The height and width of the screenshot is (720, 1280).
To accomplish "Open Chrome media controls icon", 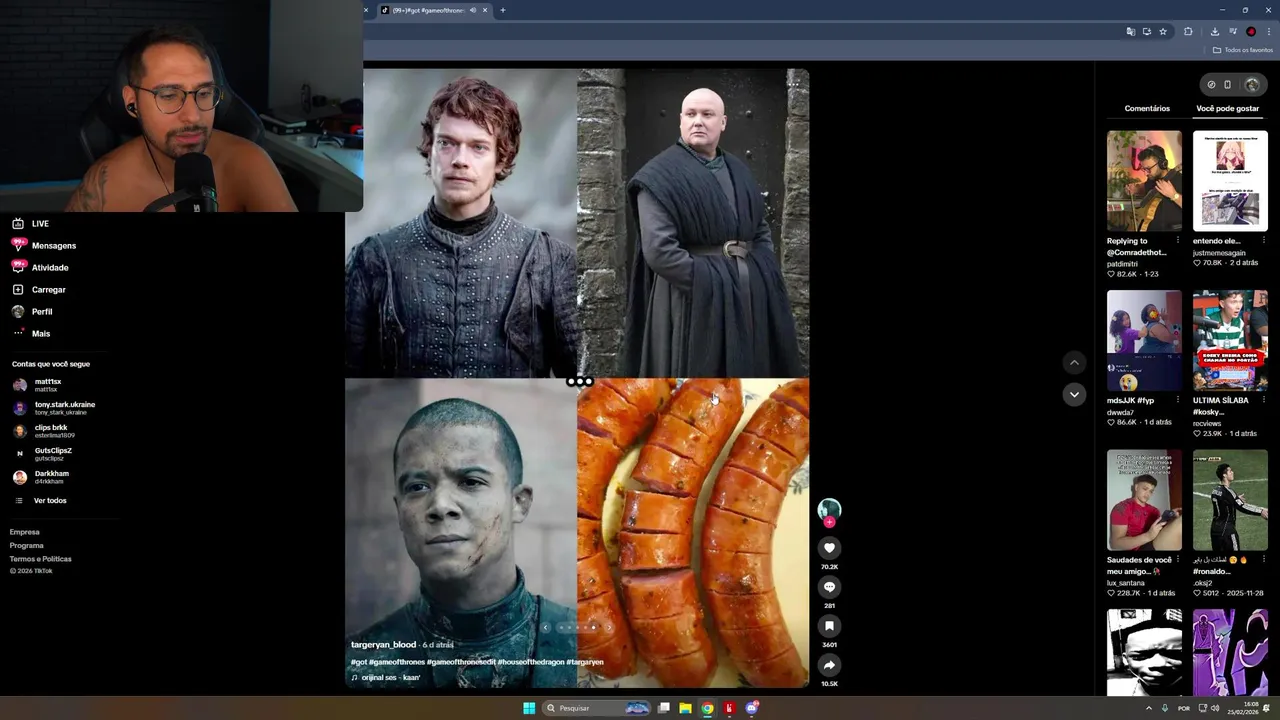I will click(1233, 31).
